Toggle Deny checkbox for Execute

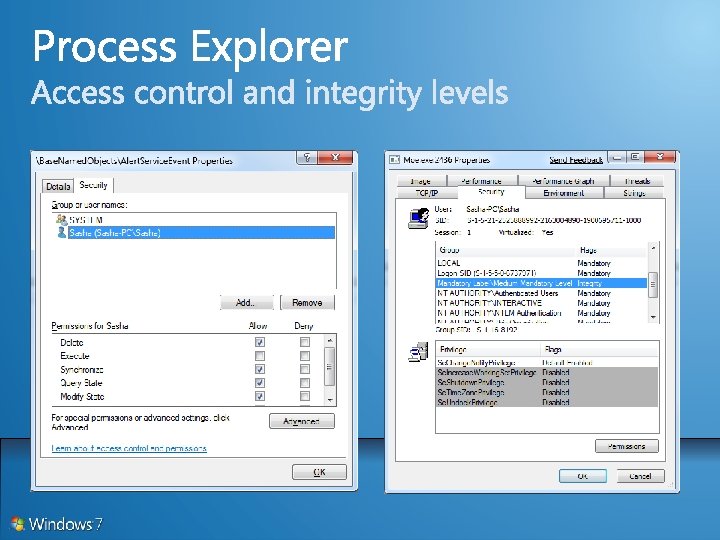point(304,356)
